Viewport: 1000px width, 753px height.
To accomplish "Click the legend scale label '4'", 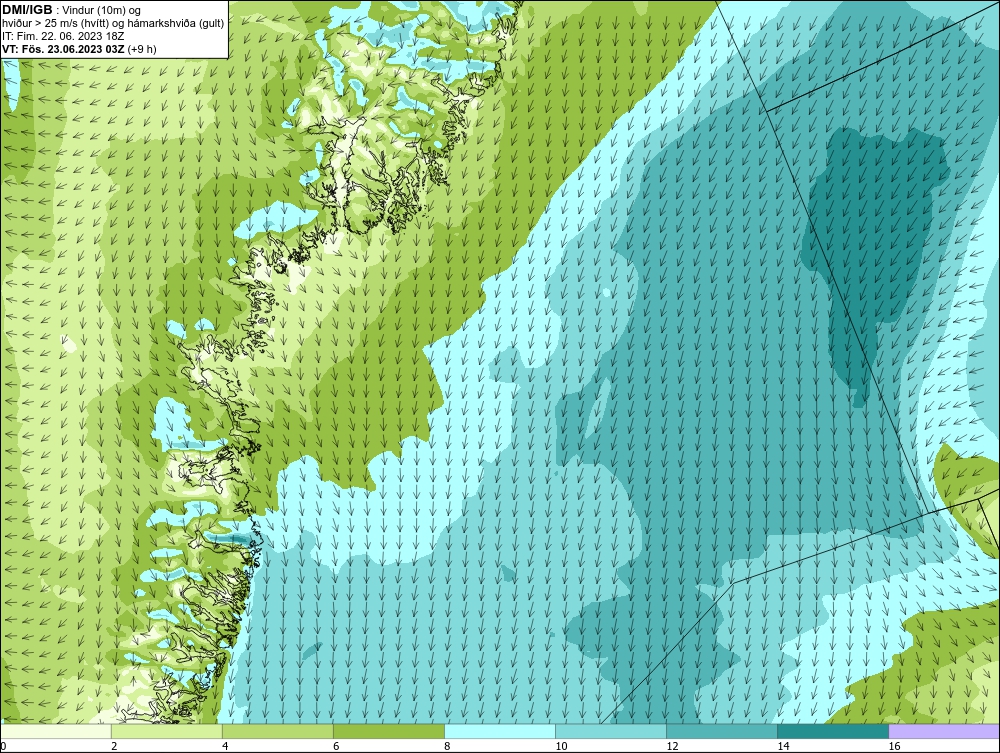I will 225,747.
